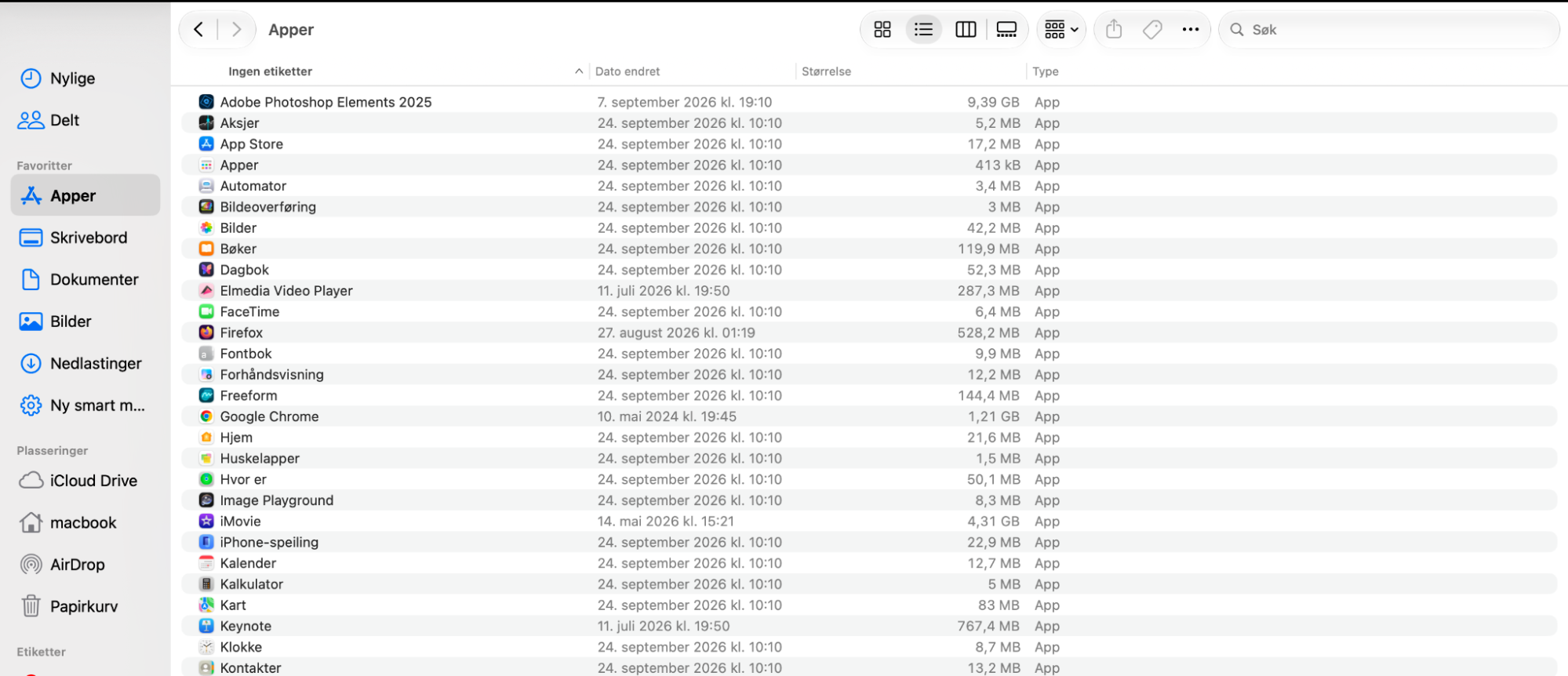The image size is (1568, 676).
Task: Click the Søk search field
Action: (x=1388, y=30)
